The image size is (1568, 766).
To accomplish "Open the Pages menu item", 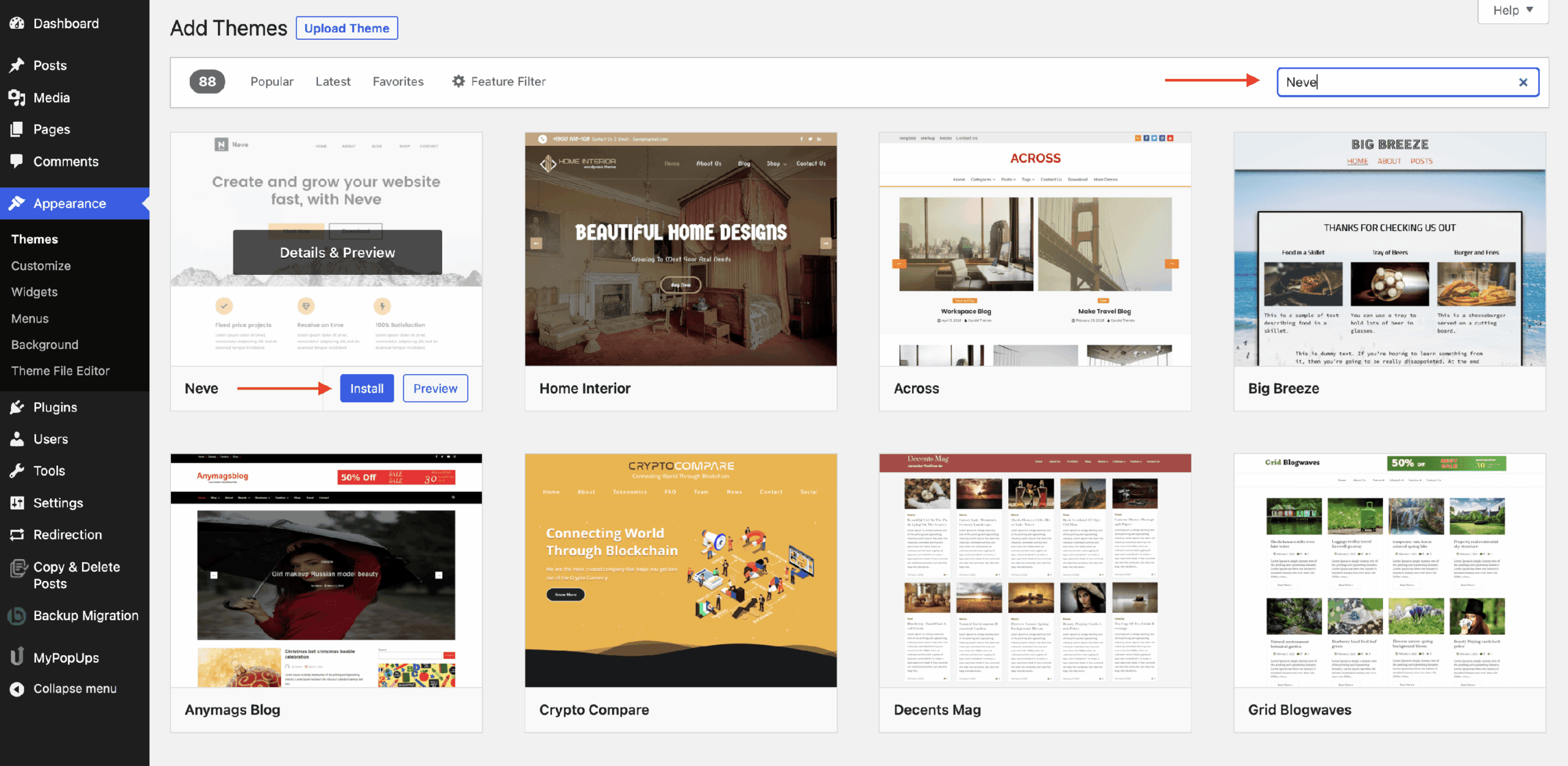I will point(75,129).
